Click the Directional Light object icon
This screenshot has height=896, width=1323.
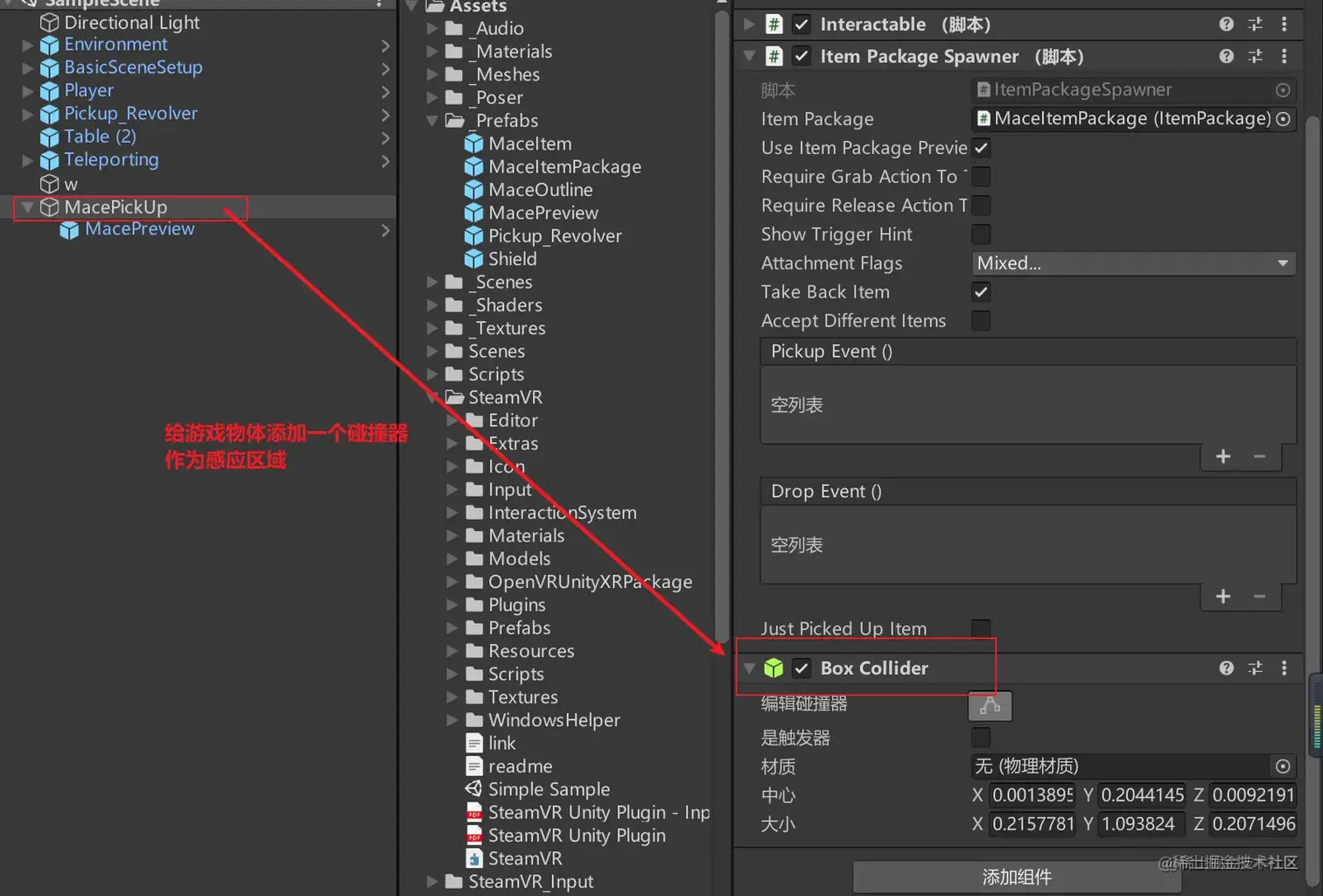pyautogui.click(x=50, y=23)
